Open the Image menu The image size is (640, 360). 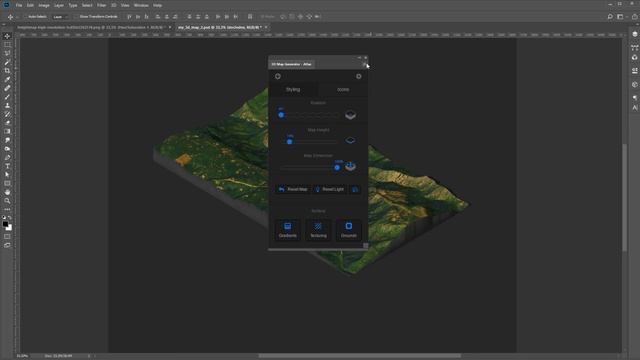pos(44,5)
